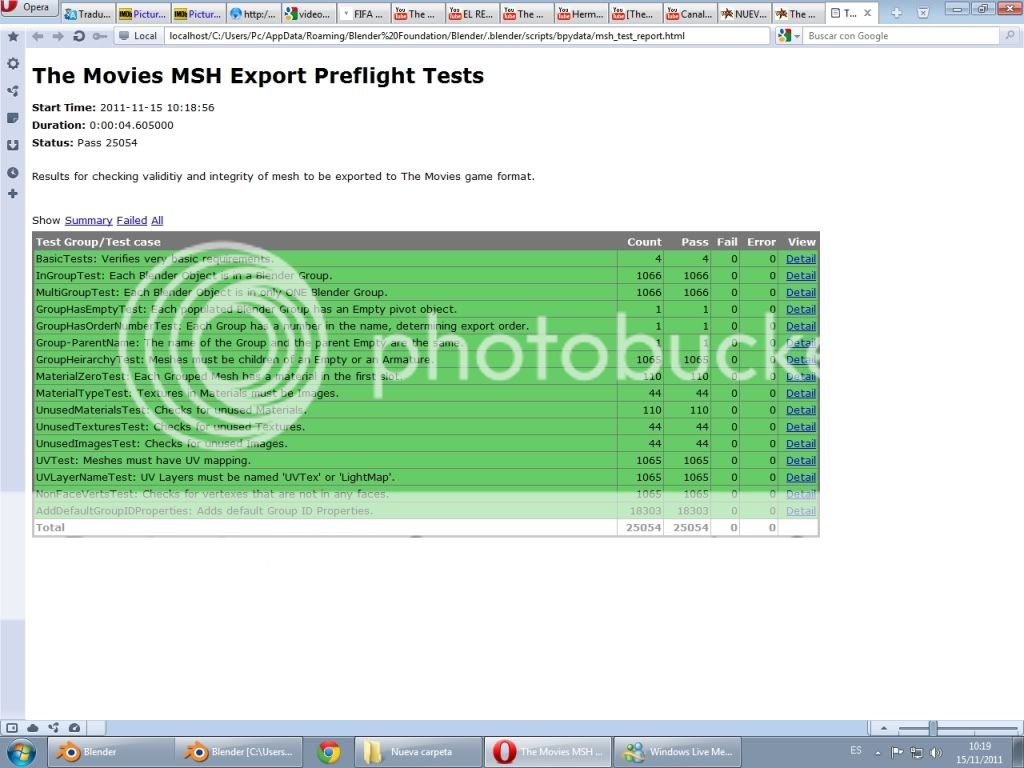Open the zoom level popup arrow
Screen dimensions: 1024x768
(x=884, y=728)
